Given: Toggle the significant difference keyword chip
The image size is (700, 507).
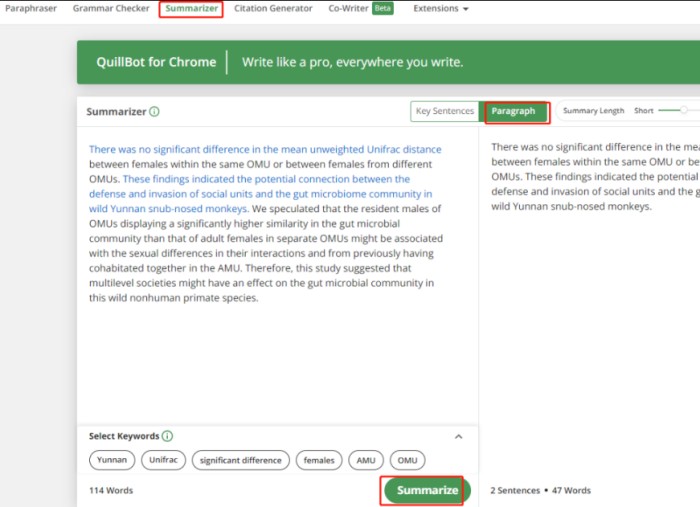Looking at the screenshot, I should (x=241, y=460).
